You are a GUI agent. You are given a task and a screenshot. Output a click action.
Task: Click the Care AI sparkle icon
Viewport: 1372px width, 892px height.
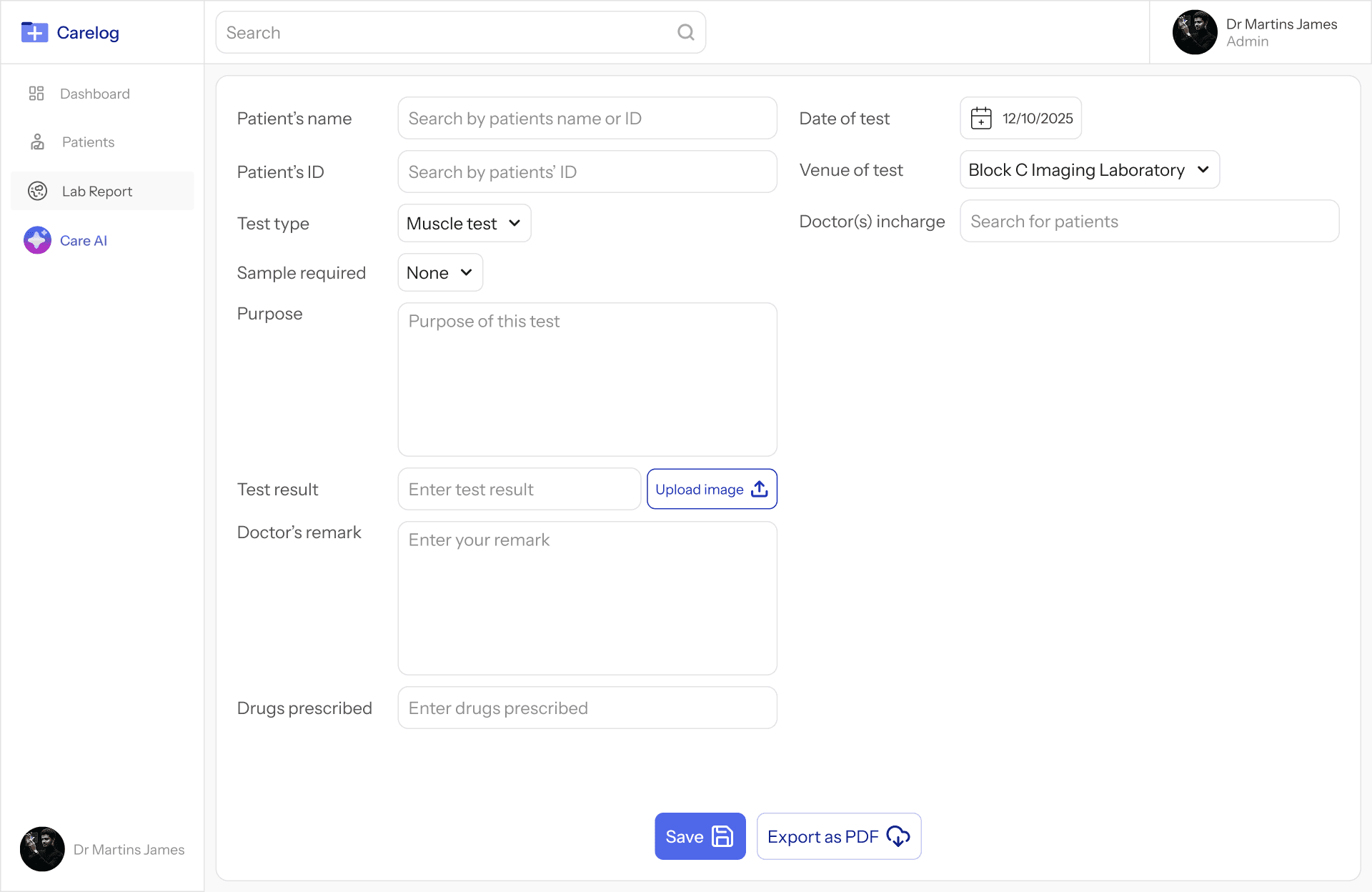[x=37, y=240]
